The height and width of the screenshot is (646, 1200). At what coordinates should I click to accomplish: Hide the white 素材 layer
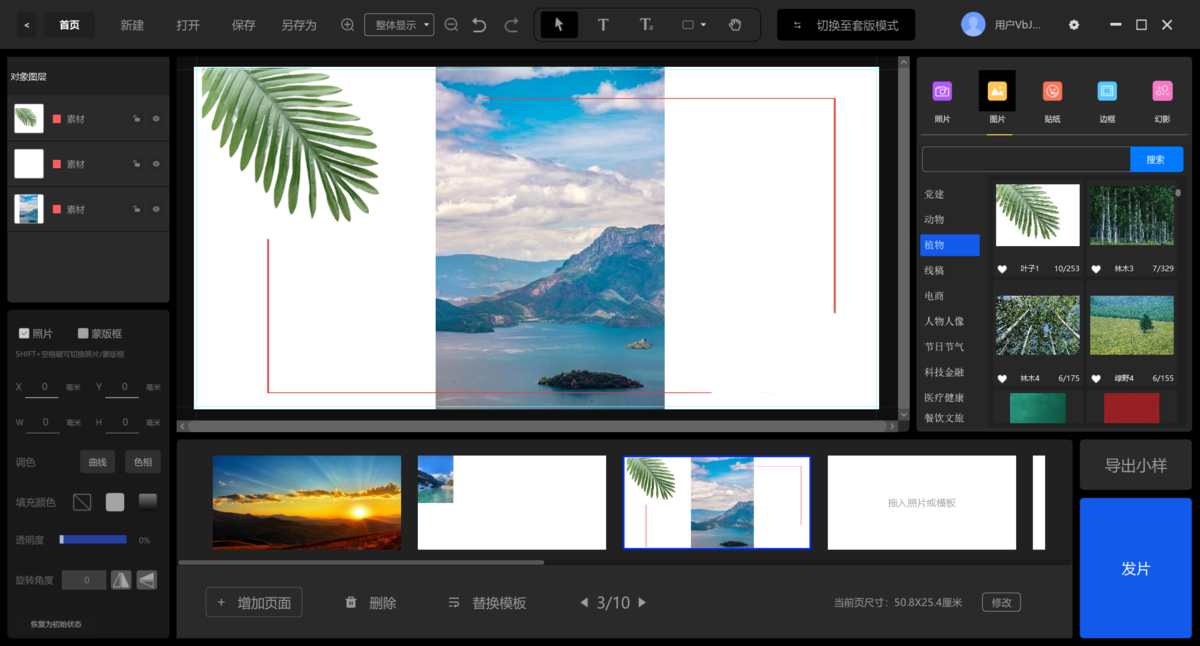pos(156,164)
